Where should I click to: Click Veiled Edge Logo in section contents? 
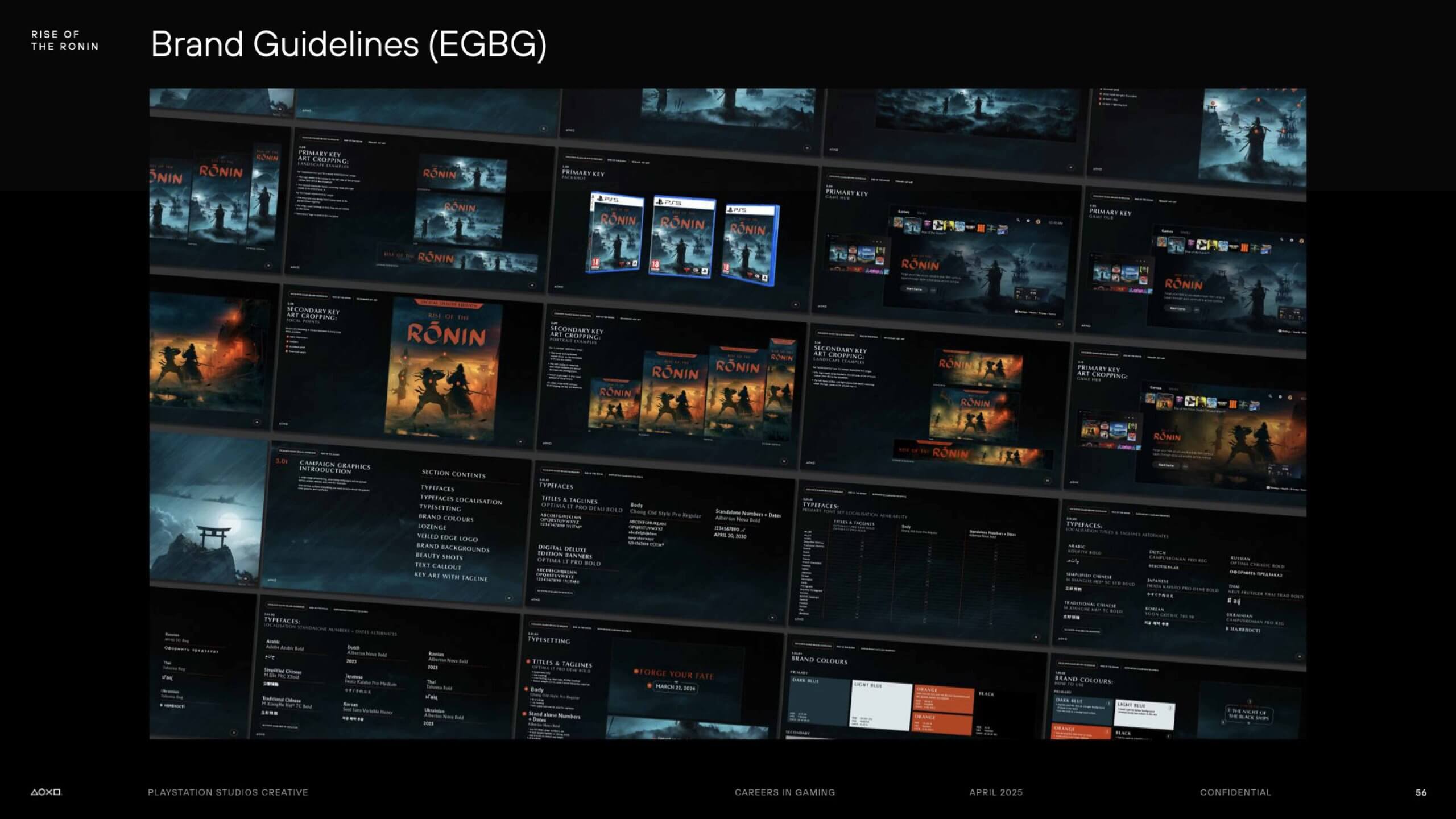click(x=447, y=537)
